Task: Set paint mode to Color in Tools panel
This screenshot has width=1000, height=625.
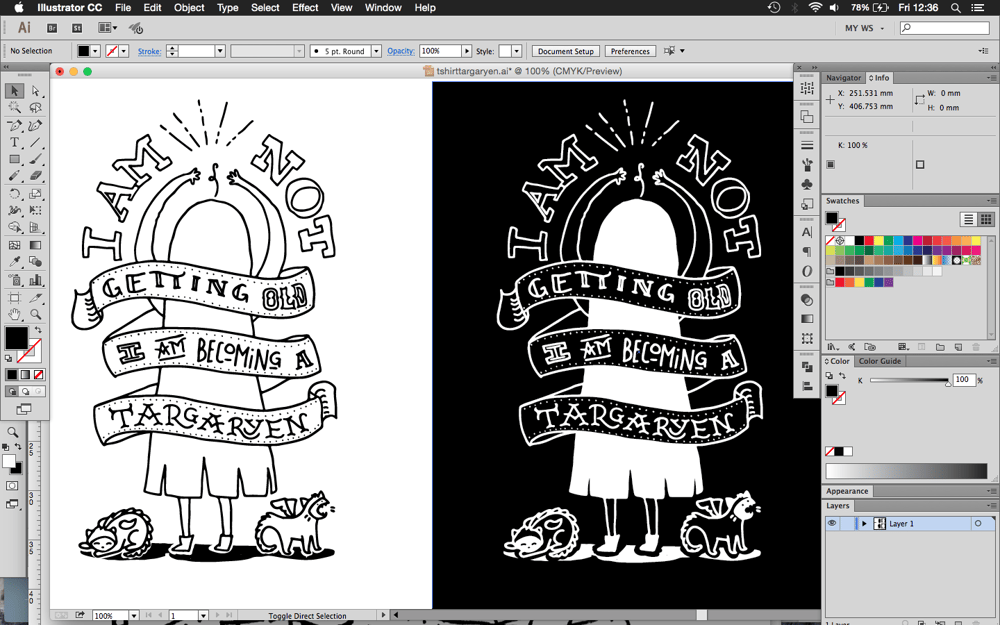Action: point(12,374)
